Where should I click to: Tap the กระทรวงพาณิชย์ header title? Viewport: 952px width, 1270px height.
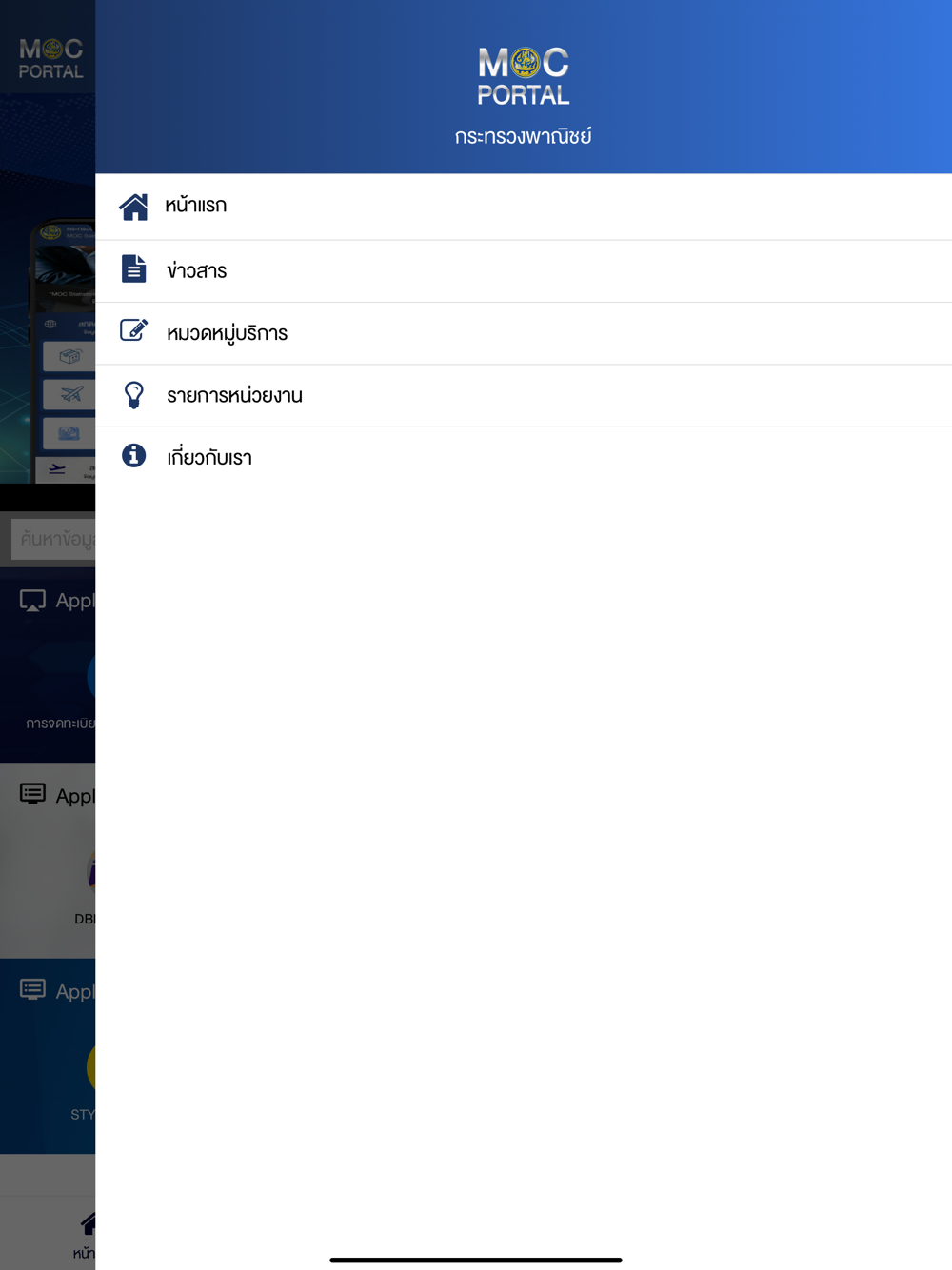click(524, 136)
